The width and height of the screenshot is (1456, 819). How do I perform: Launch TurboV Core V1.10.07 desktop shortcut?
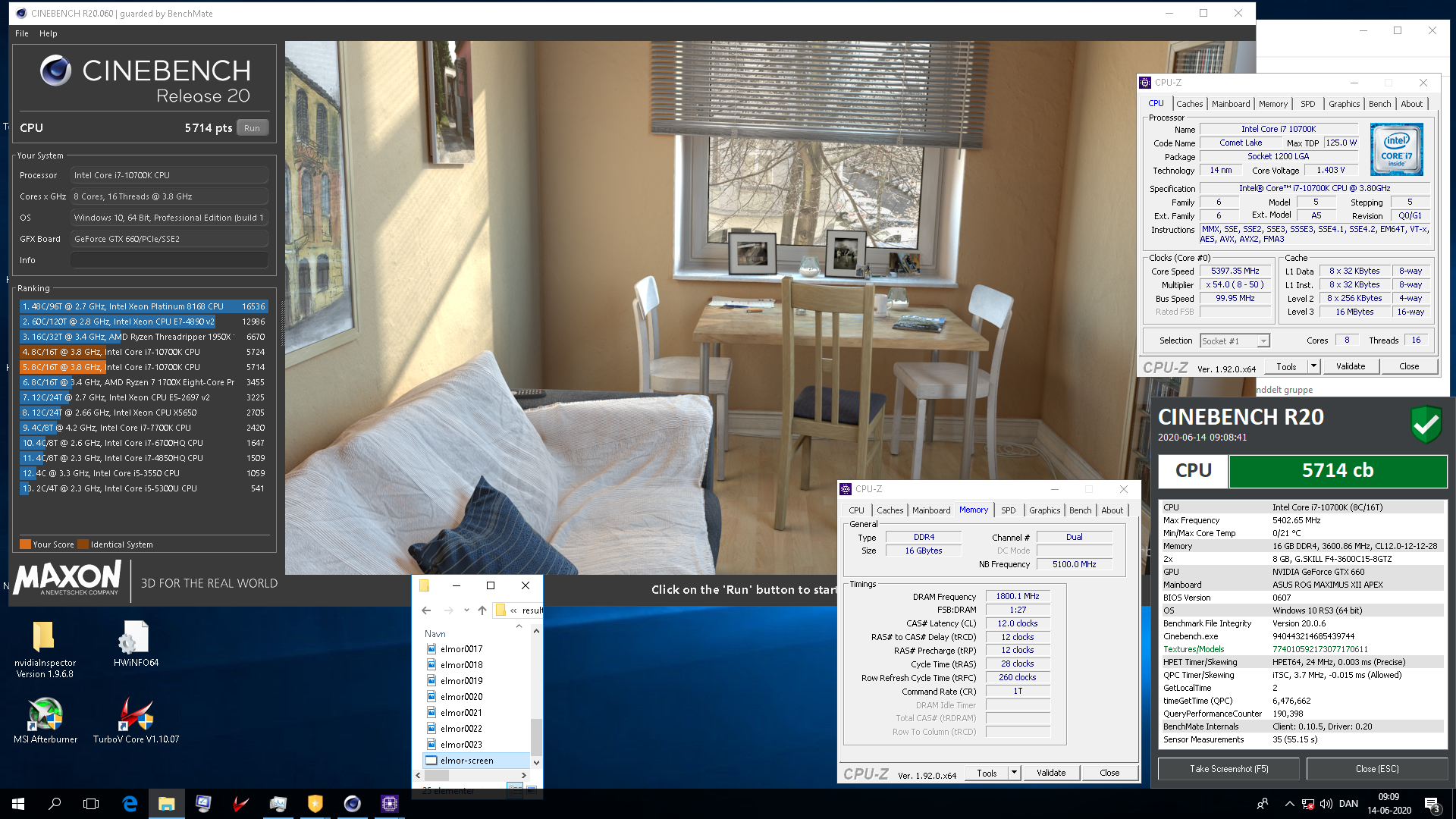(136, 720)
